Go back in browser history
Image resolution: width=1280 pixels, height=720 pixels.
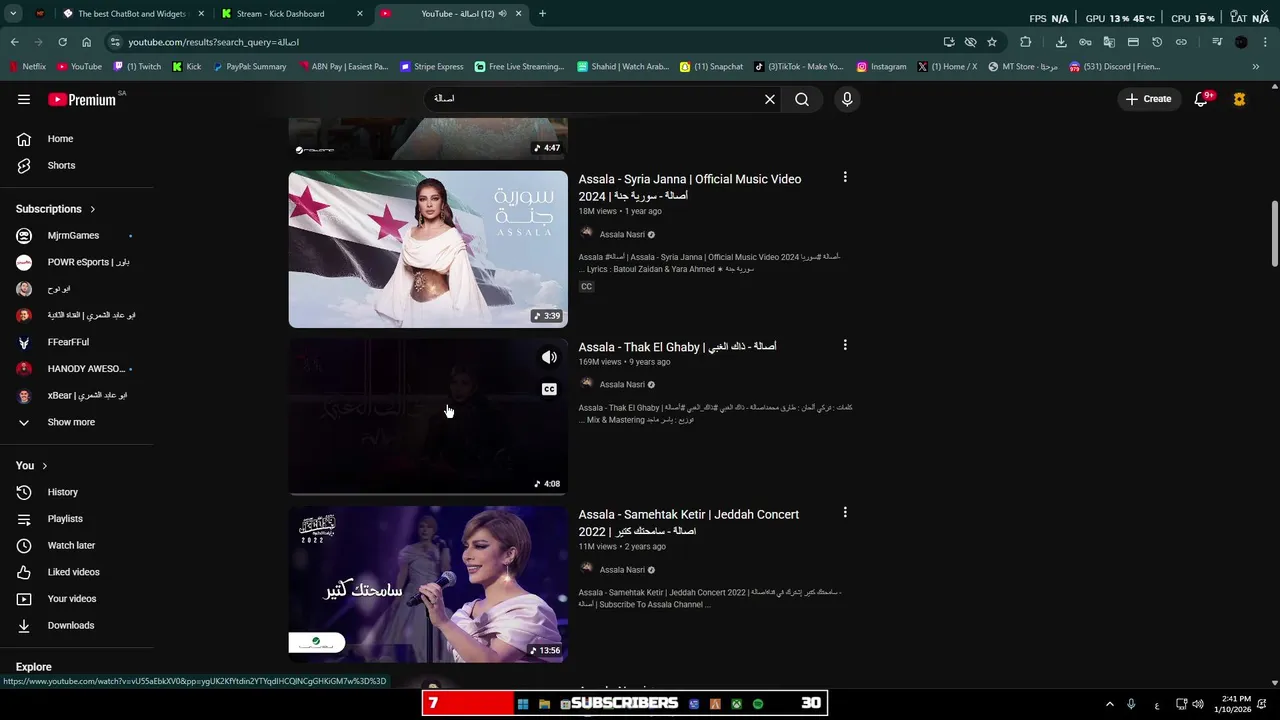click(x=14, y=42)
